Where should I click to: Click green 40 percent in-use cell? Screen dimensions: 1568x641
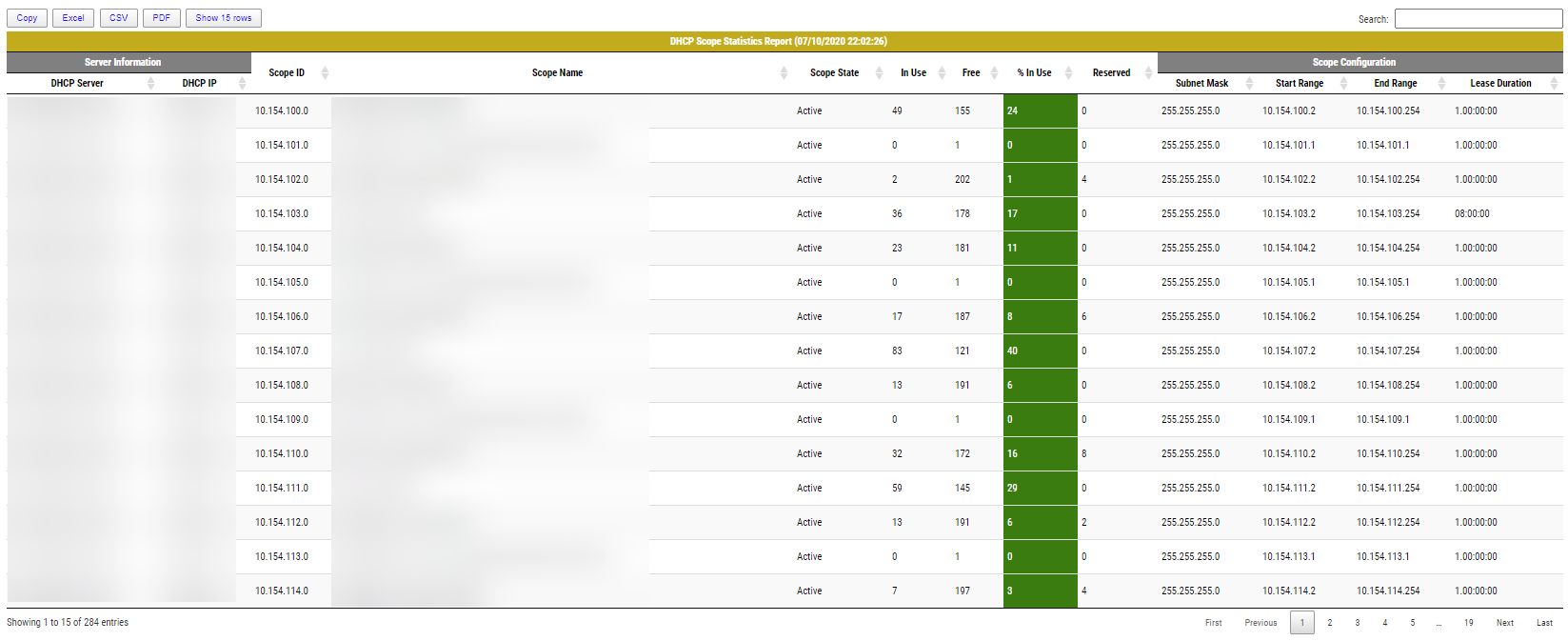[1040, 351]
